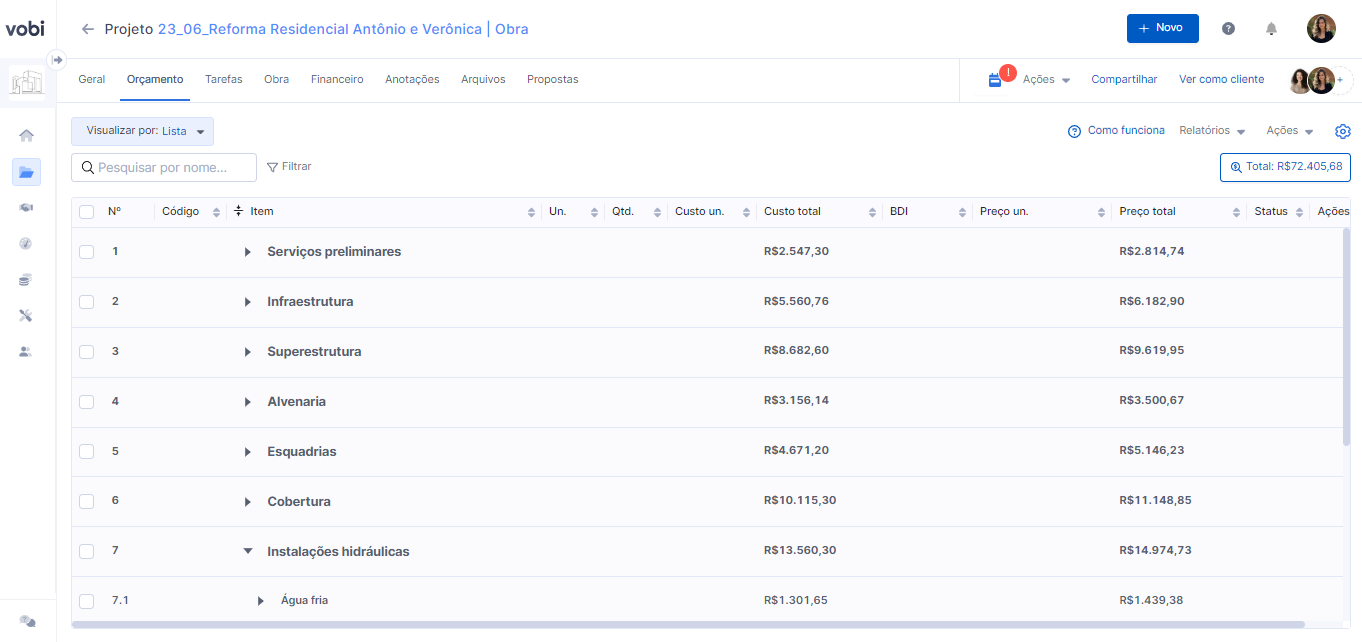Open the Ações dropdown next to Relatórios
Viewport: 1362px width, 642px height.
(1290, 131)
